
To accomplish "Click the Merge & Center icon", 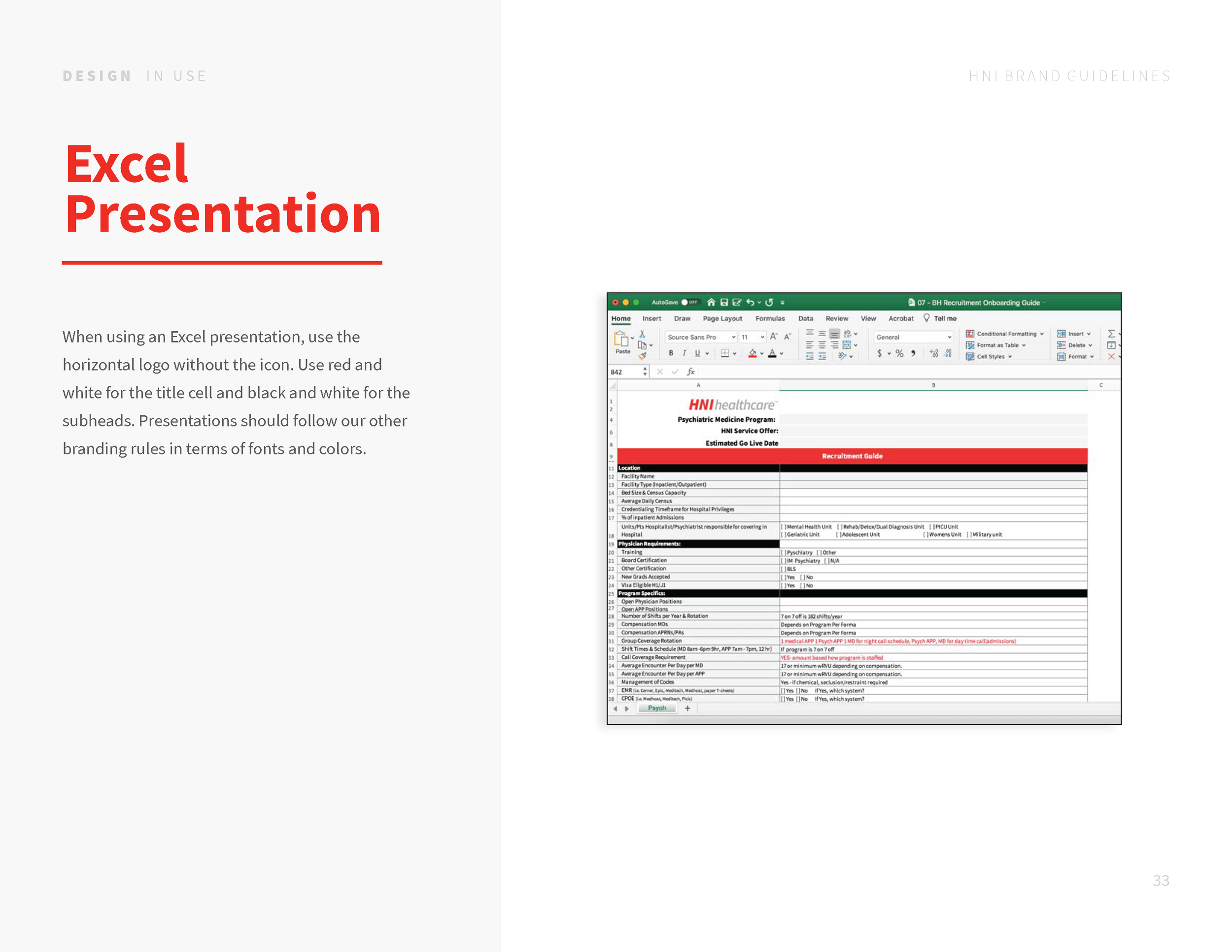I will pos(847,345).
